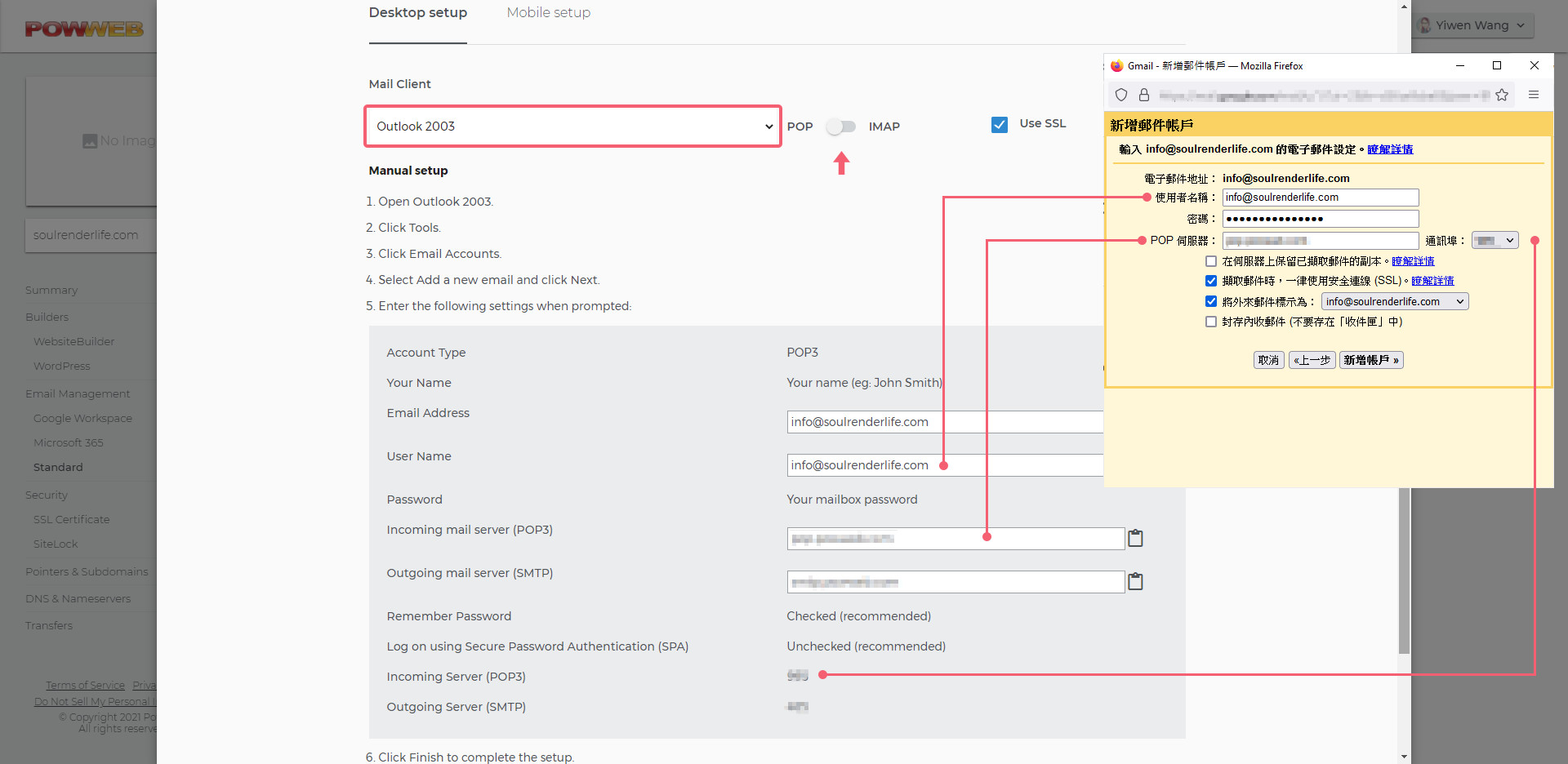This screenshot has width=1568, height=764.
Task: Open 瞭解詳情 link beside email settings heading
Action: [1390, 149]
